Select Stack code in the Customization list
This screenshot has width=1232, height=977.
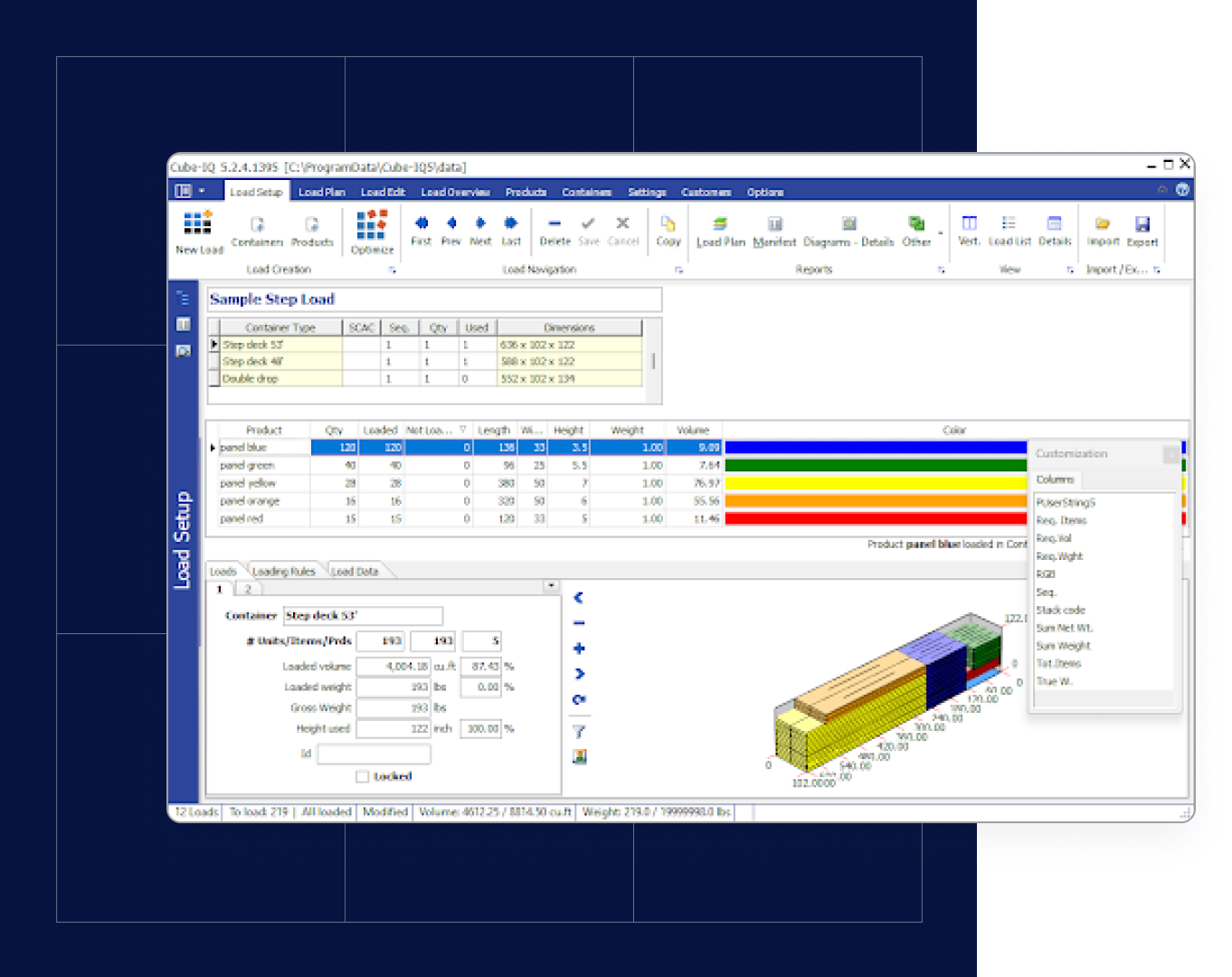click(x=1061, y=610)
